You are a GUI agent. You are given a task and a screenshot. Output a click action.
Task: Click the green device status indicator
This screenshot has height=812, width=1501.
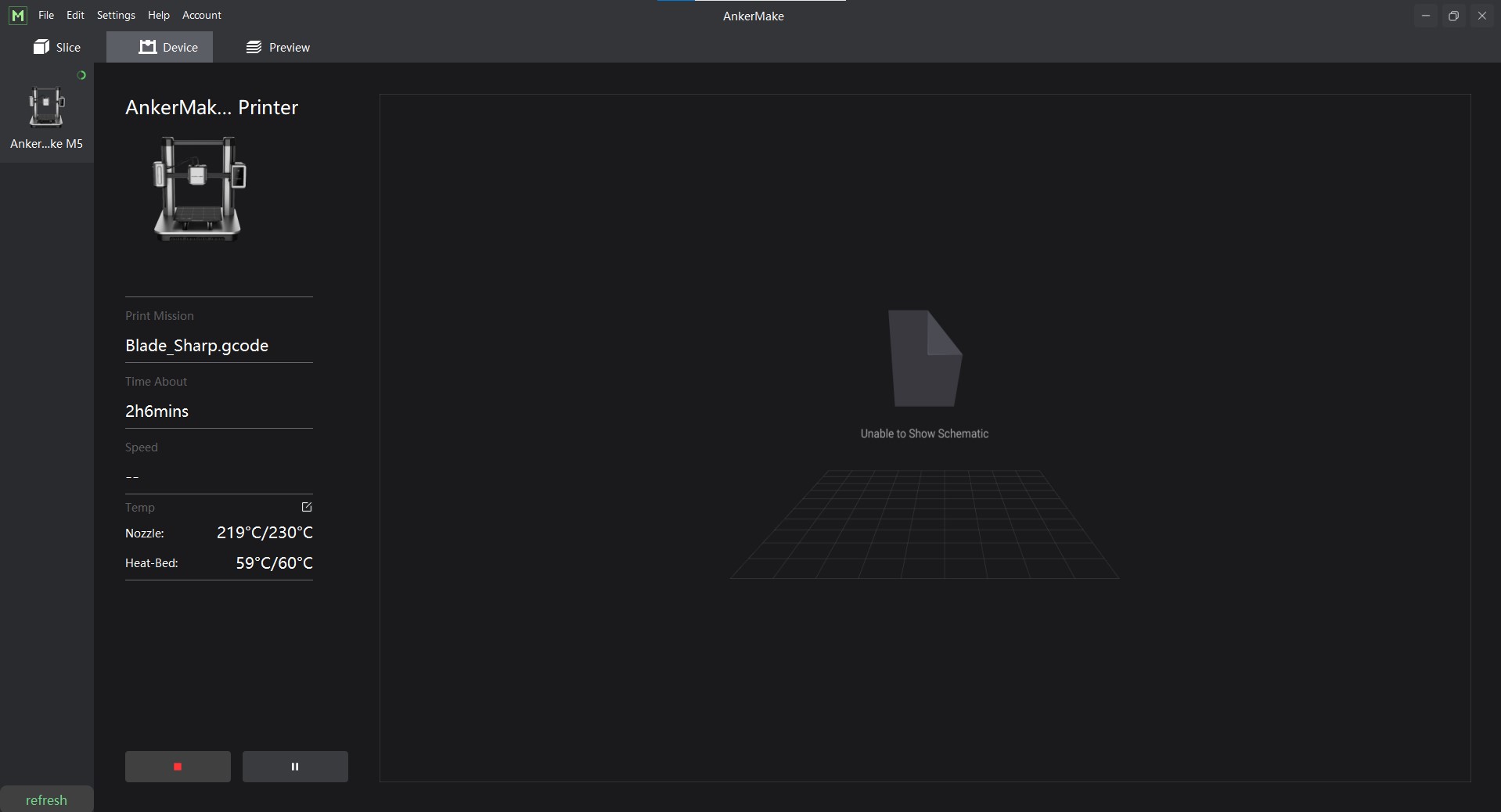pos(81,75)
